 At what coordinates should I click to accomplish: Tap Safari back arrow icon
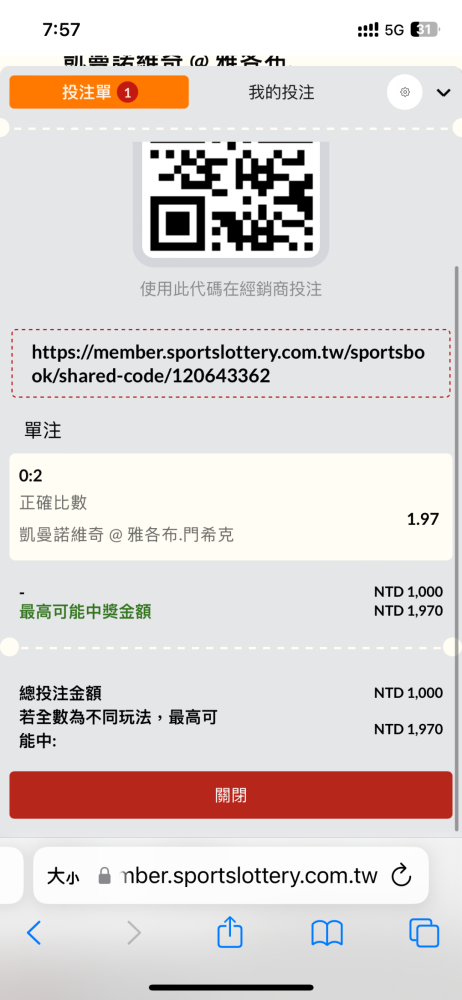[34, 933]
